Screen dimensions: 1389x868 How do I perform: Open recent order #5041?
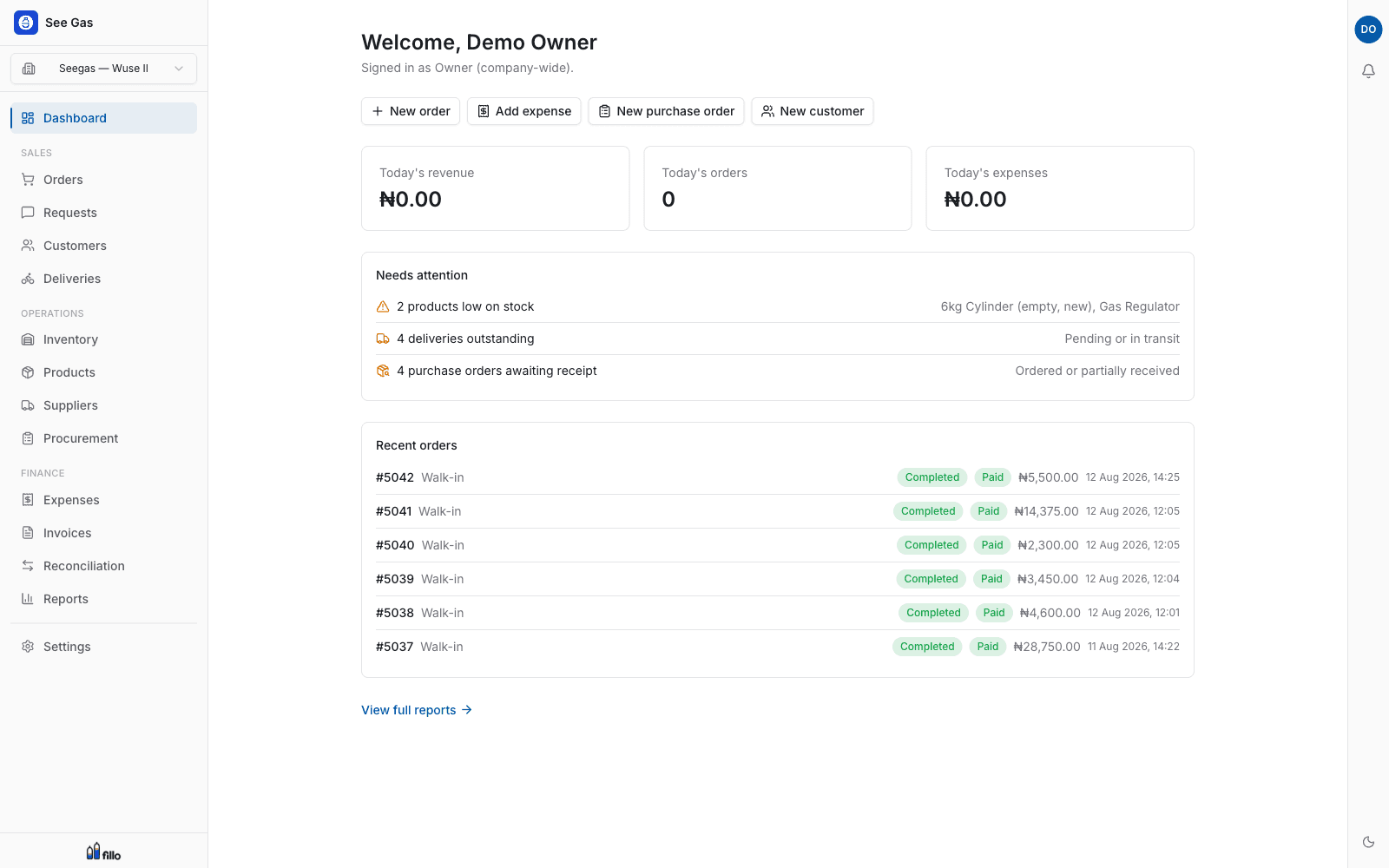[x=778, y=511]
